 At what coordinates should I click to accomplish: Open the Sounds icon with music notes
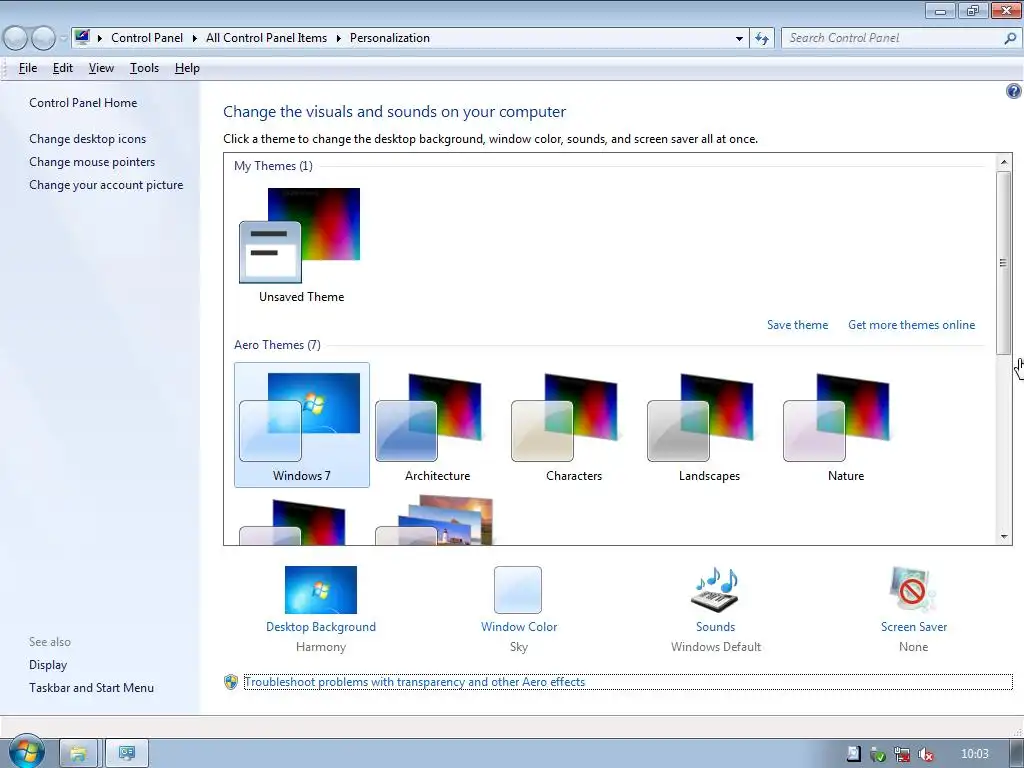point(715,590)
